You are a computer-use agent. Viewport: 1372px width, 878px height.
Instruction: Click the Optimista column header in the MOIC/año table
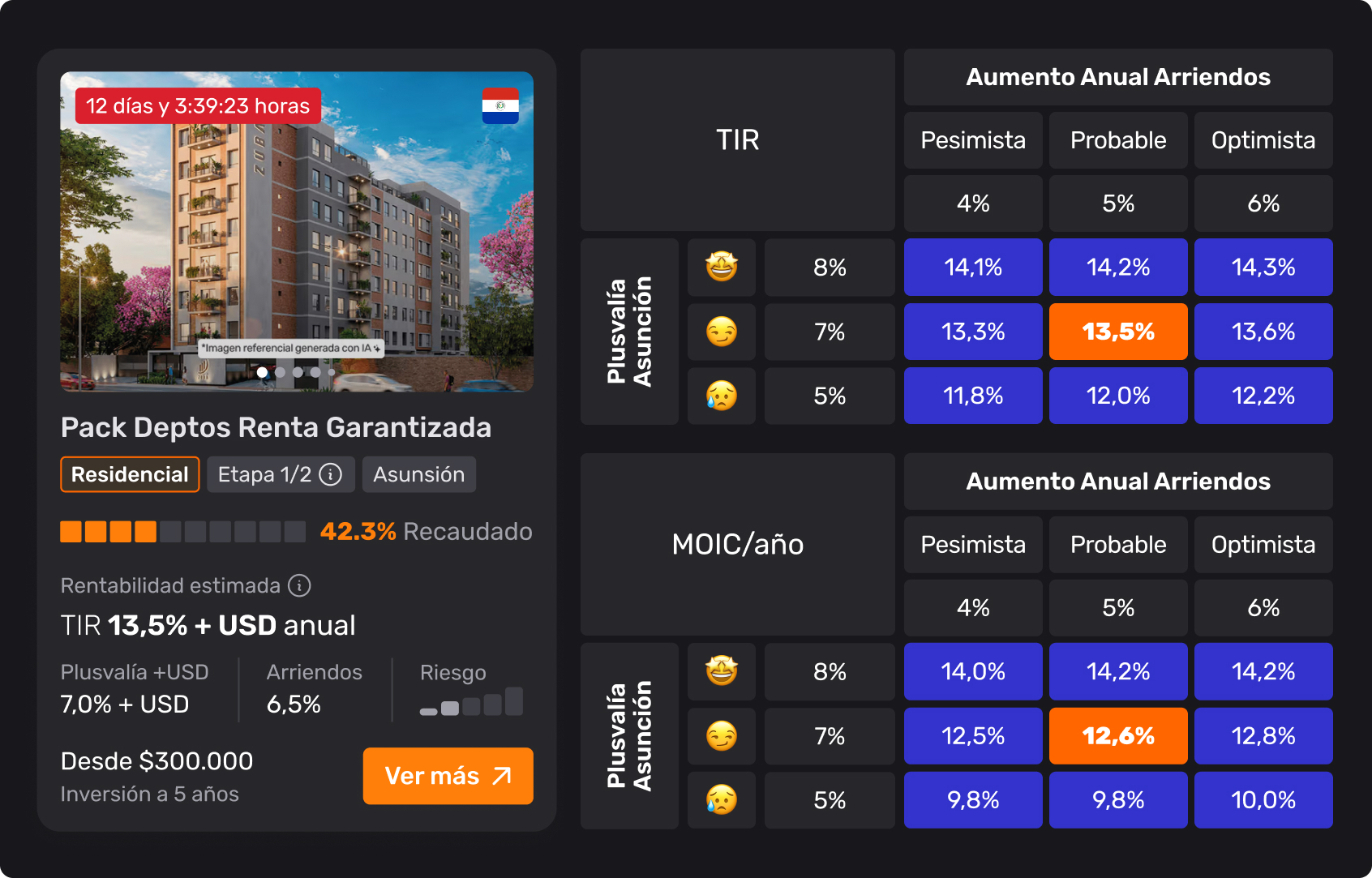coord(1263,545)
